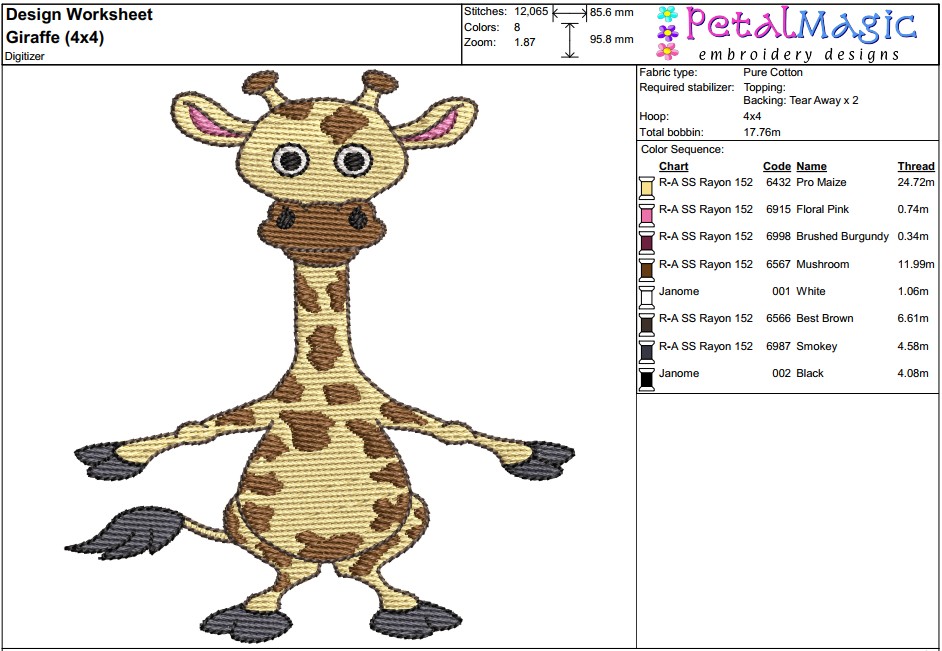This screenshot has width=942, height=651.
Task: Click the Colors value '8'
Action: pos(517,27)
